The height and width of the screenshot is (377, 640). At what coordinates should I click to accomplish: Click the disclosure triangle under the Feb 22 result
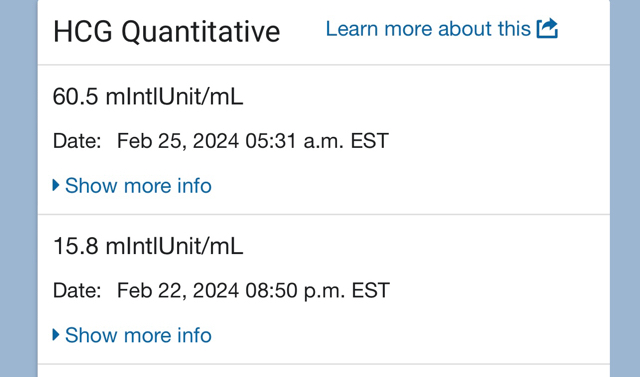(x=56, y=335)
